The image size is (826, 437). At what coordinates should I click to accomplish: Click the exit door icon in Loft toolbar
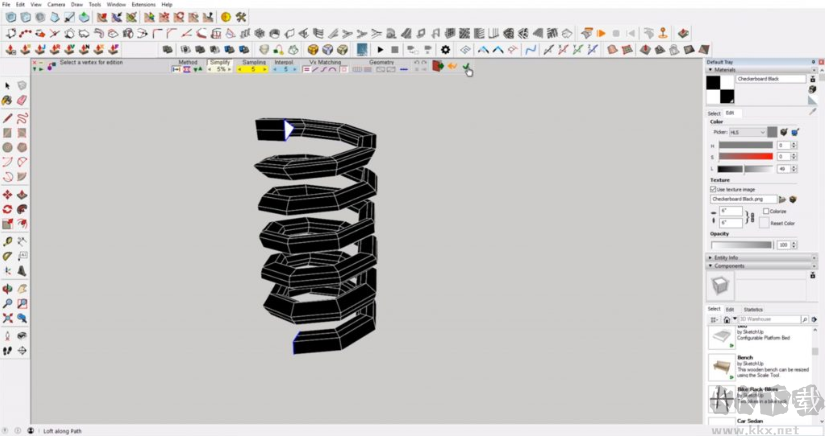(438, 66)
